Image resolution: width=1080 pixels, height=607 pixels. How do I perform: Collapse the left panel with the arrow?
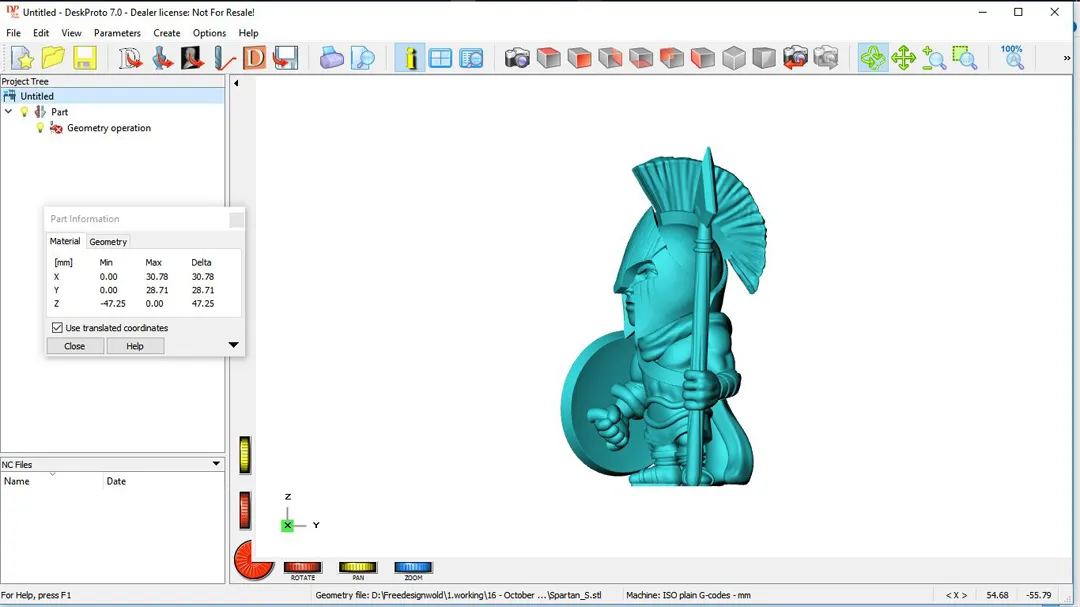(x=236, y=83)
